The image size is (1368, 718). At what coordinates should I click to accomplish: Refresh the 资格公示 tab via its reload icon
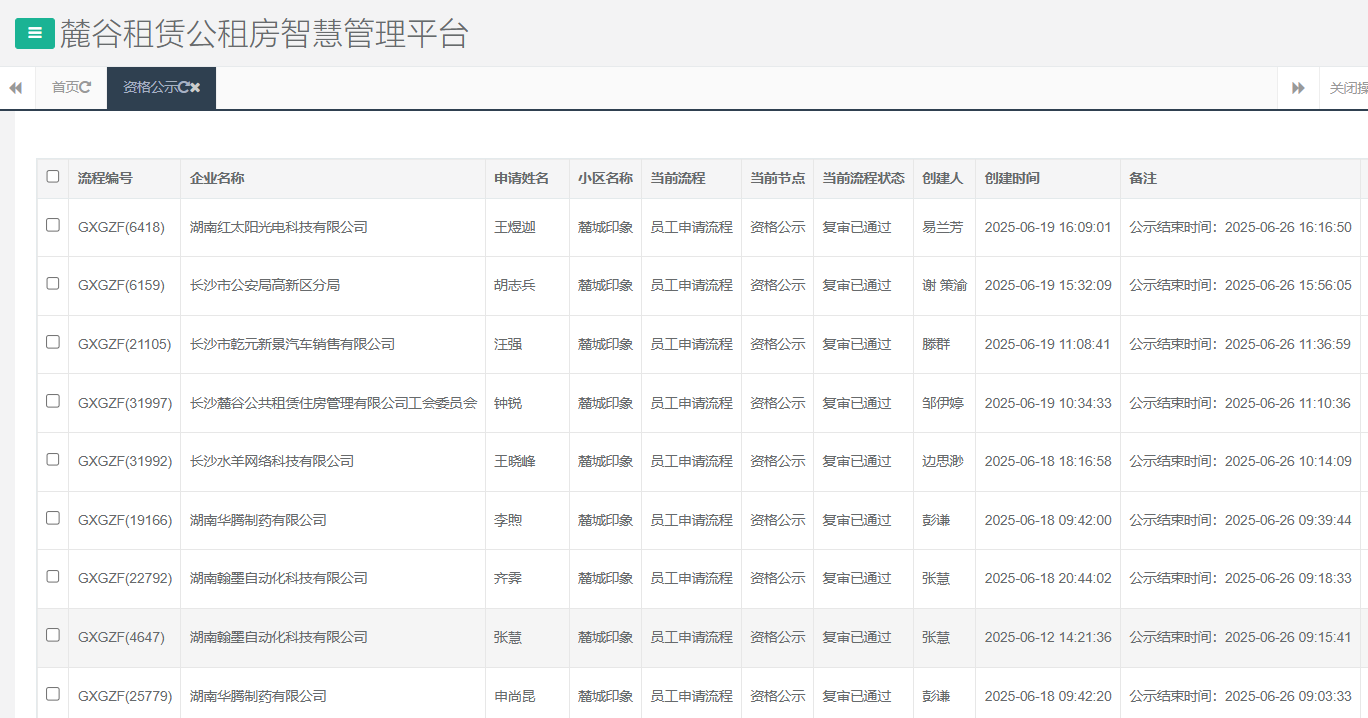tap(184, 88)
